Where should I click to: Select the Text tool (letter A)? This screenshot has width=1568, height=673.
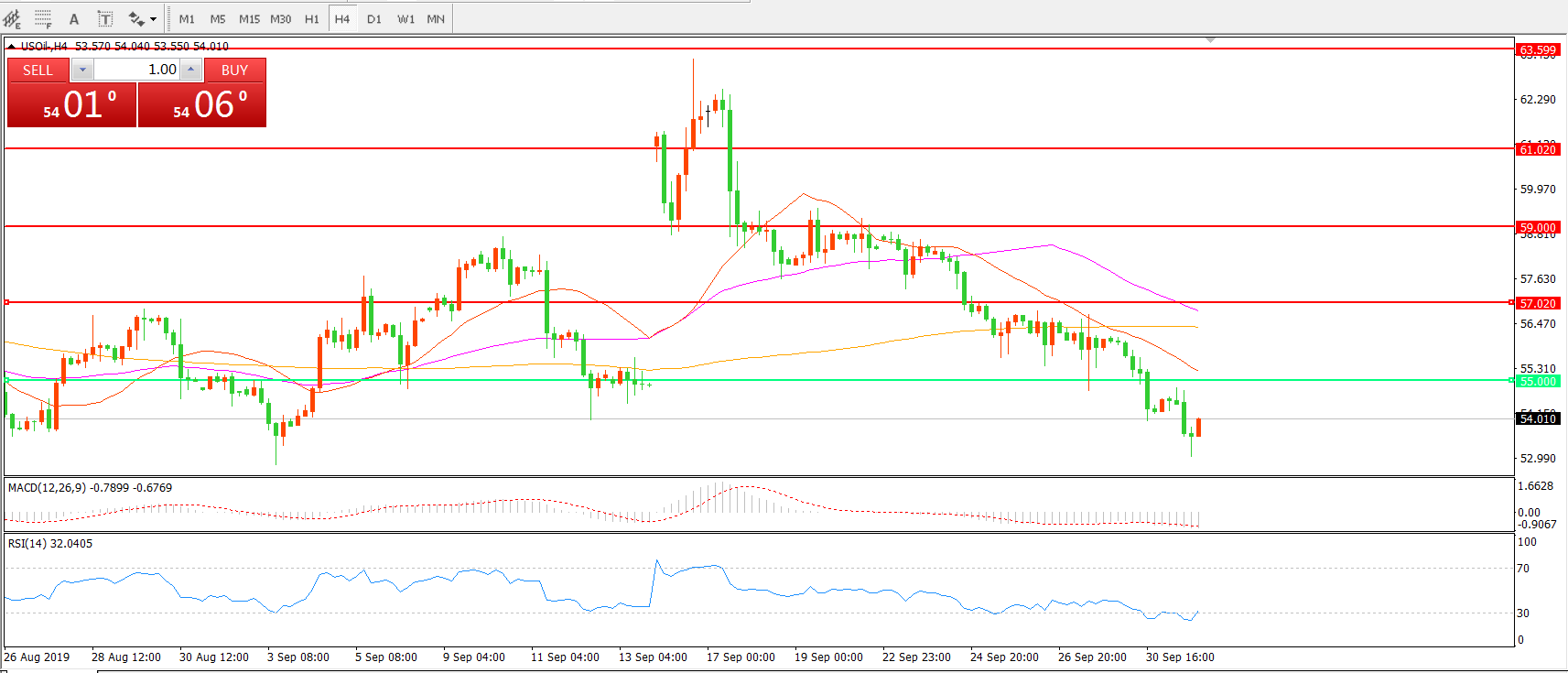tap(74, 18)
